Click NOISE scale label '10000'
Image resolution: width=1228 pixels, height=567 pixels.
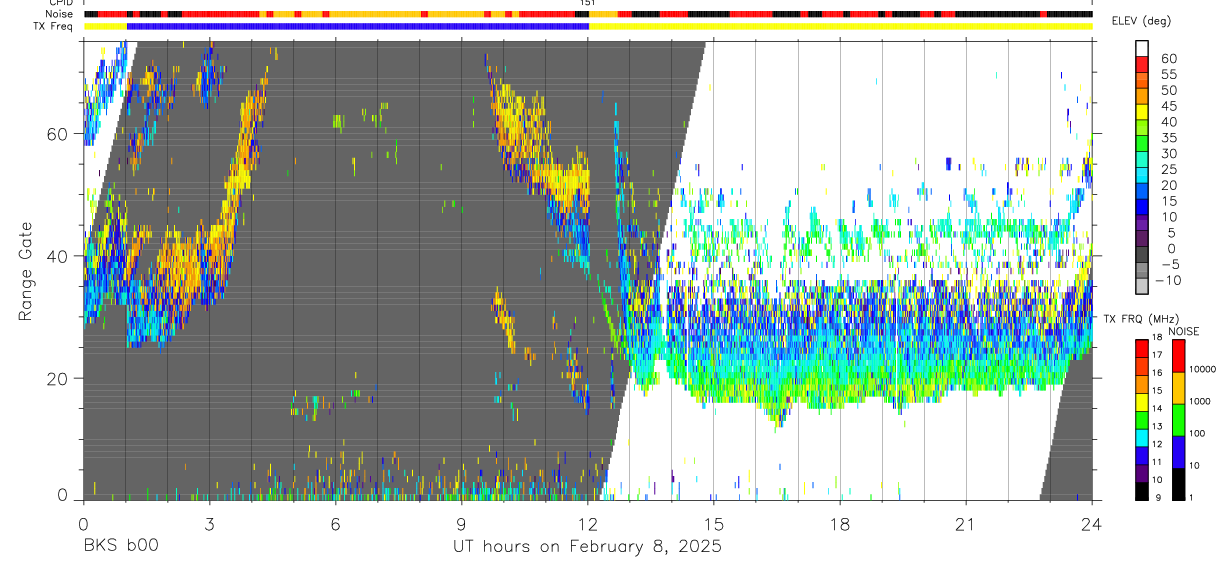coord(1204,371)
